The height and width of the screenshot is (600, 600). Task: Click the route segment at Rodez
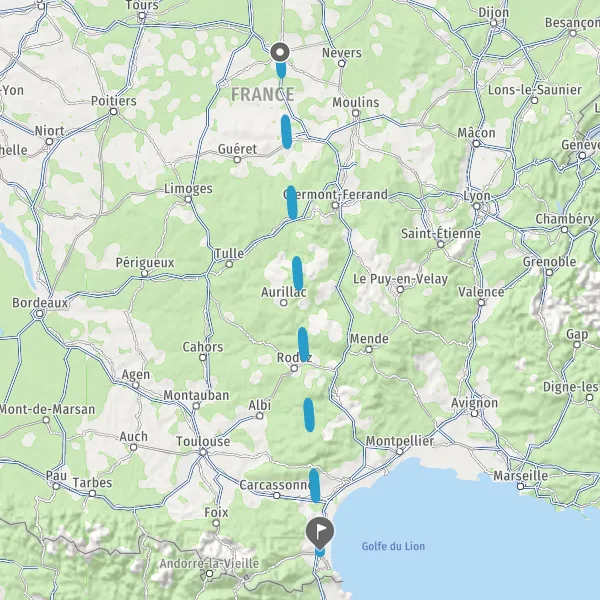[x=303, y=344]
